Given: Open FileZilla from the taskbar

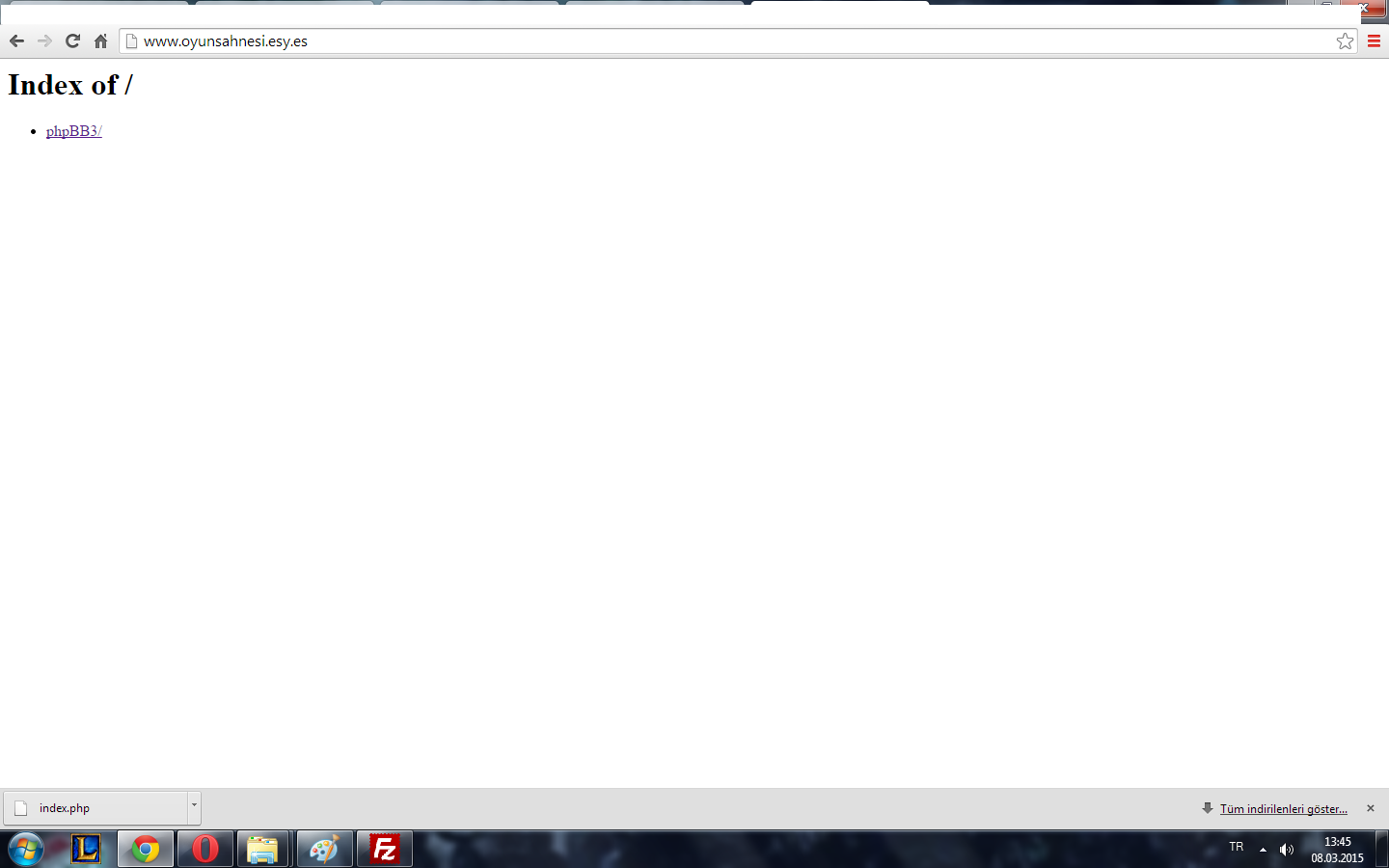Looking at the screenshot, I should 384,850.
